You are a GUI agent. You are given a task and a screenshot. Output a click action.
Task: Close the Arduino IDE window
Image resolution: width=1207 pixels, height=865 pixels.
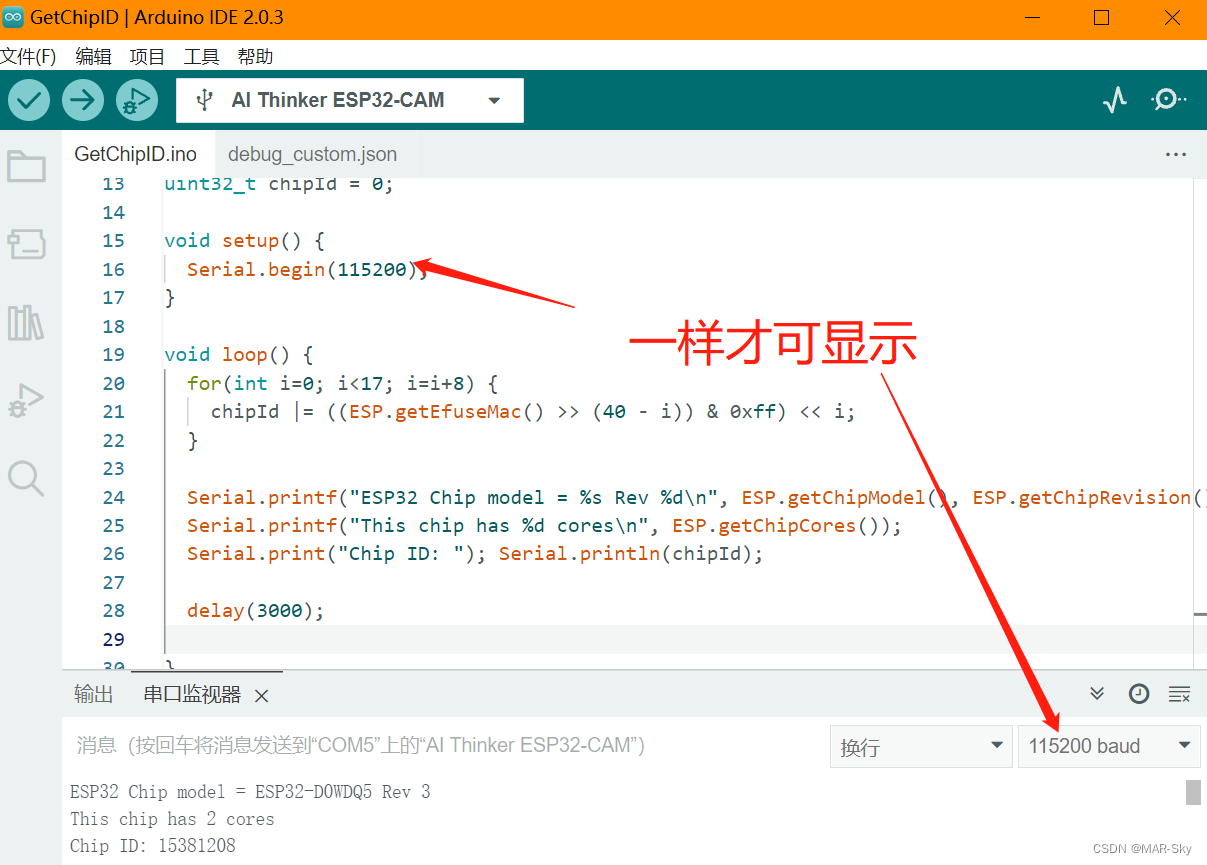[x=1173, y=18]
